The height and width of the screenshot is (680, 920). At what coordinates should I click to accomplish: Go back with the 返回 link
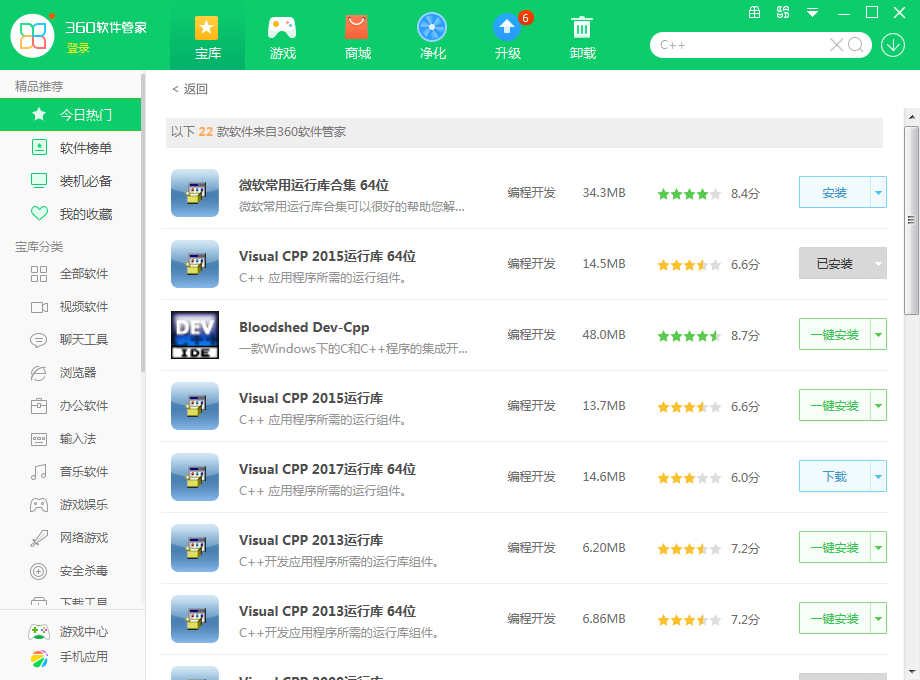(x=190, y=89)
